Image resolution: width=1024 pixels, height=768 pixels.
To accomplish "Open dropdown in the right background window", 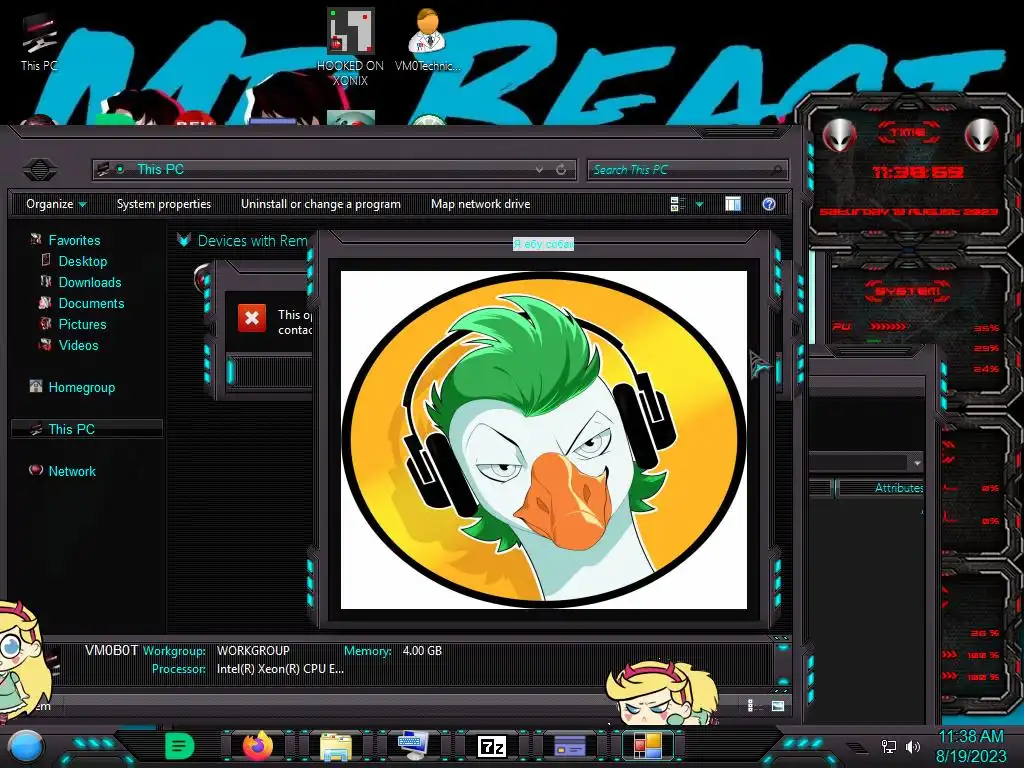I will (x=918, y=462).
